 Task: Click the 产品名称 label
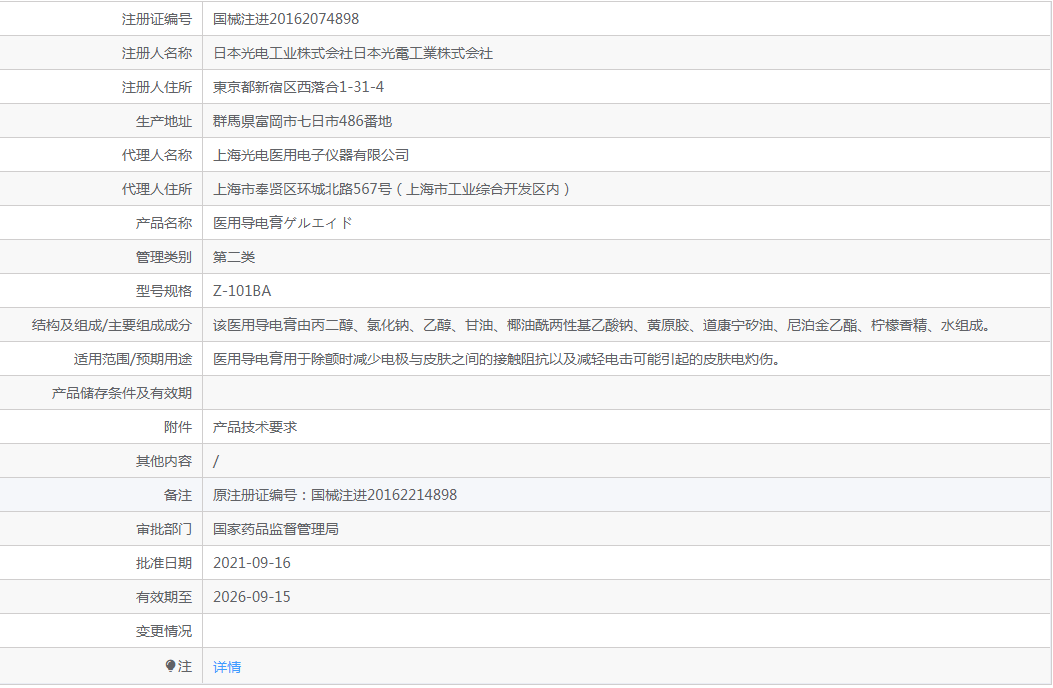(164, 223)
